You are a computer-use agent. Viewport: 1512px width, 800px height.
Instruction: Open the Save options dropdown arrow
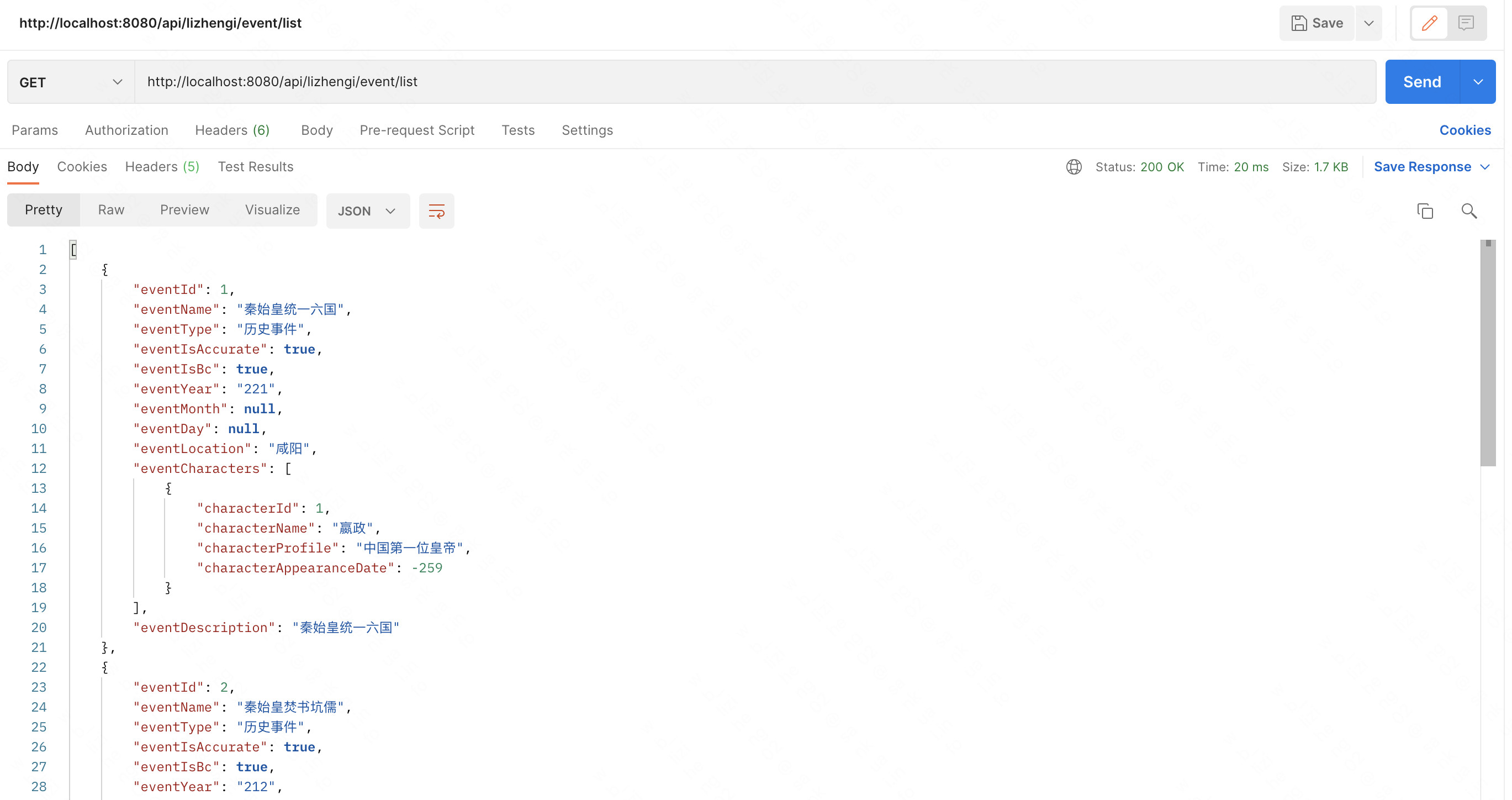pyautogui.click(x=1369, y=24)
